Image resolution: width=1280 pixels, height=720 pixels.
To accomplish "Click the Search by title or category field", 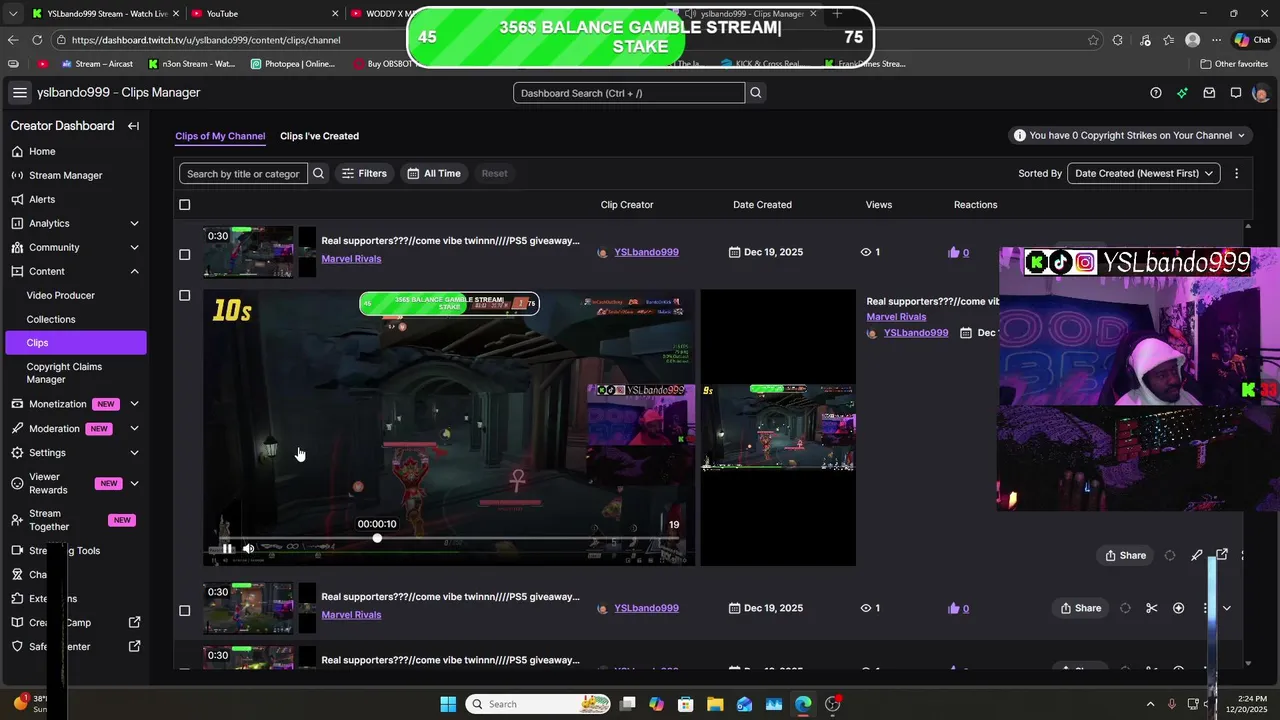I will 243,173.
